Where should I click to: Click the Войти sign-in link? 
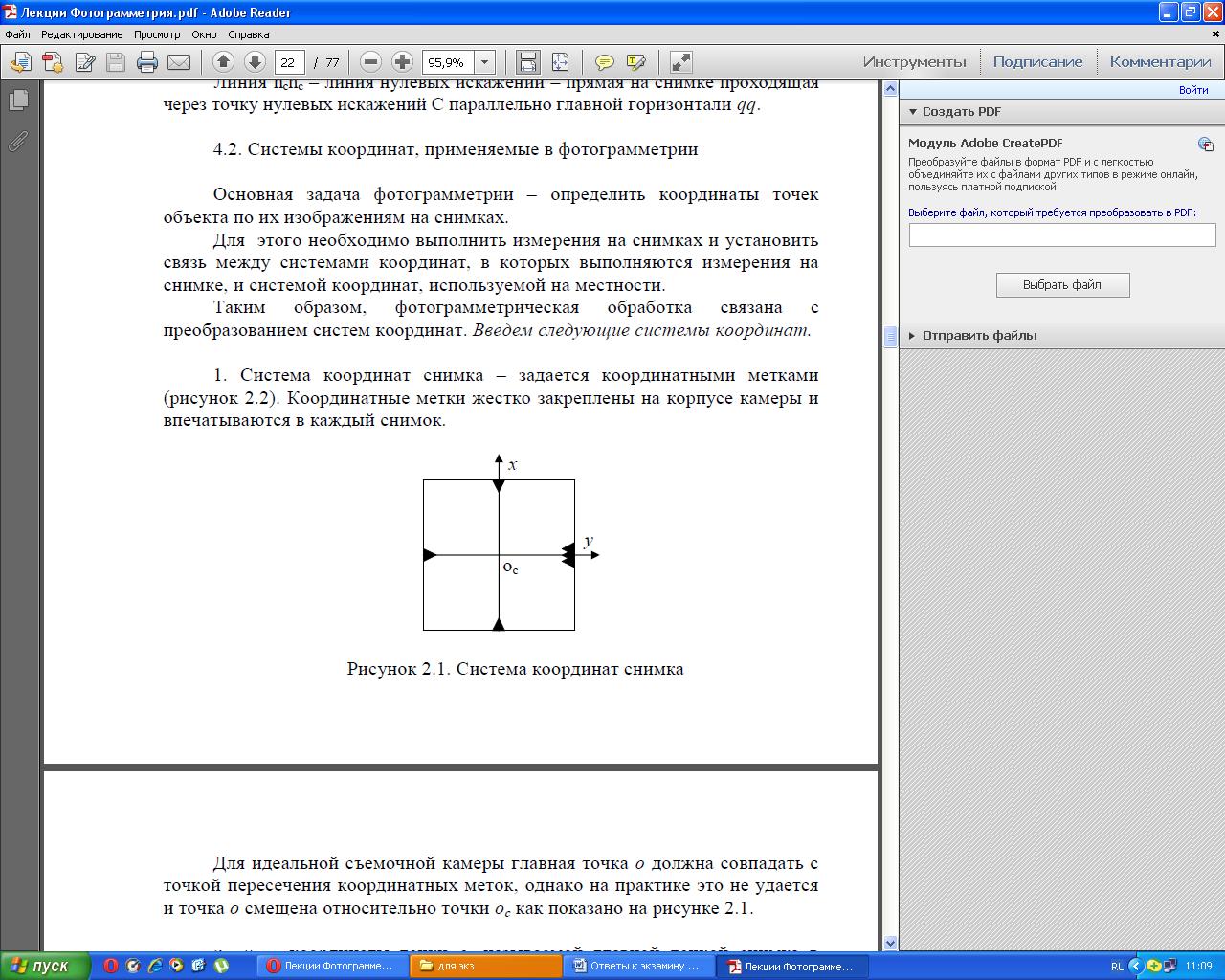[1193, 90]
